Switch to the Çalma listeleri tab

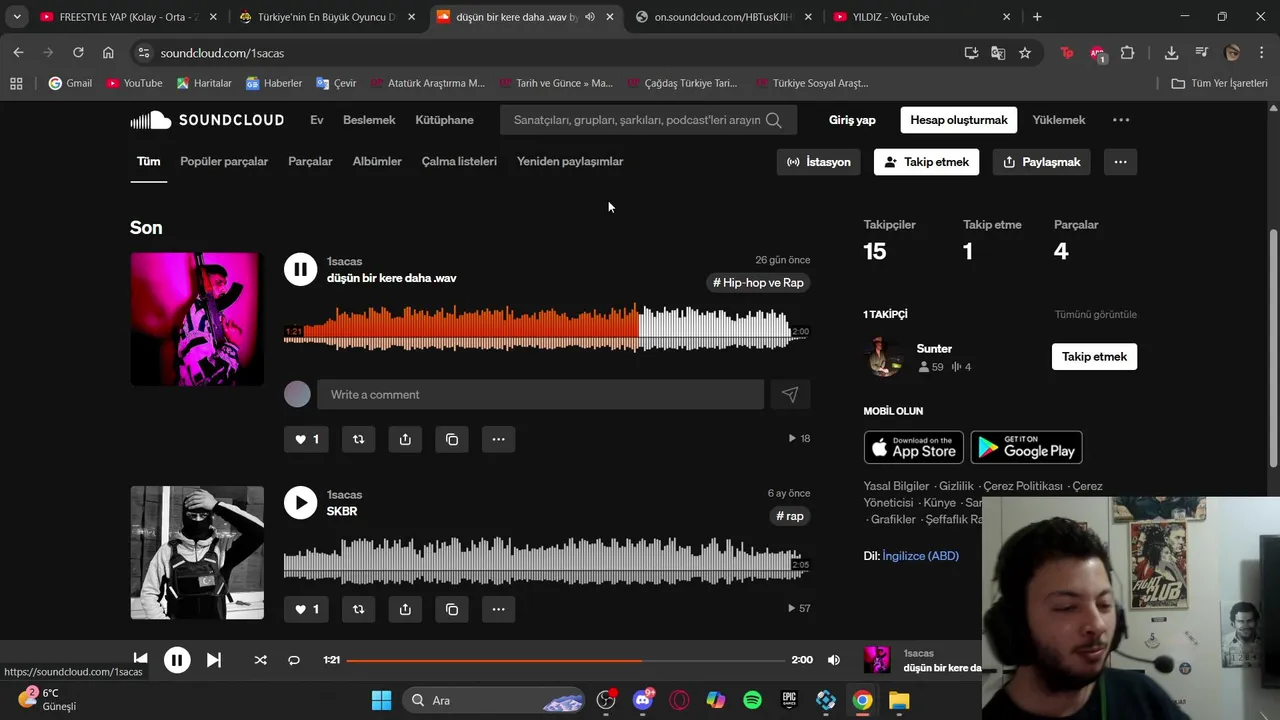click(x=459, y=161)
